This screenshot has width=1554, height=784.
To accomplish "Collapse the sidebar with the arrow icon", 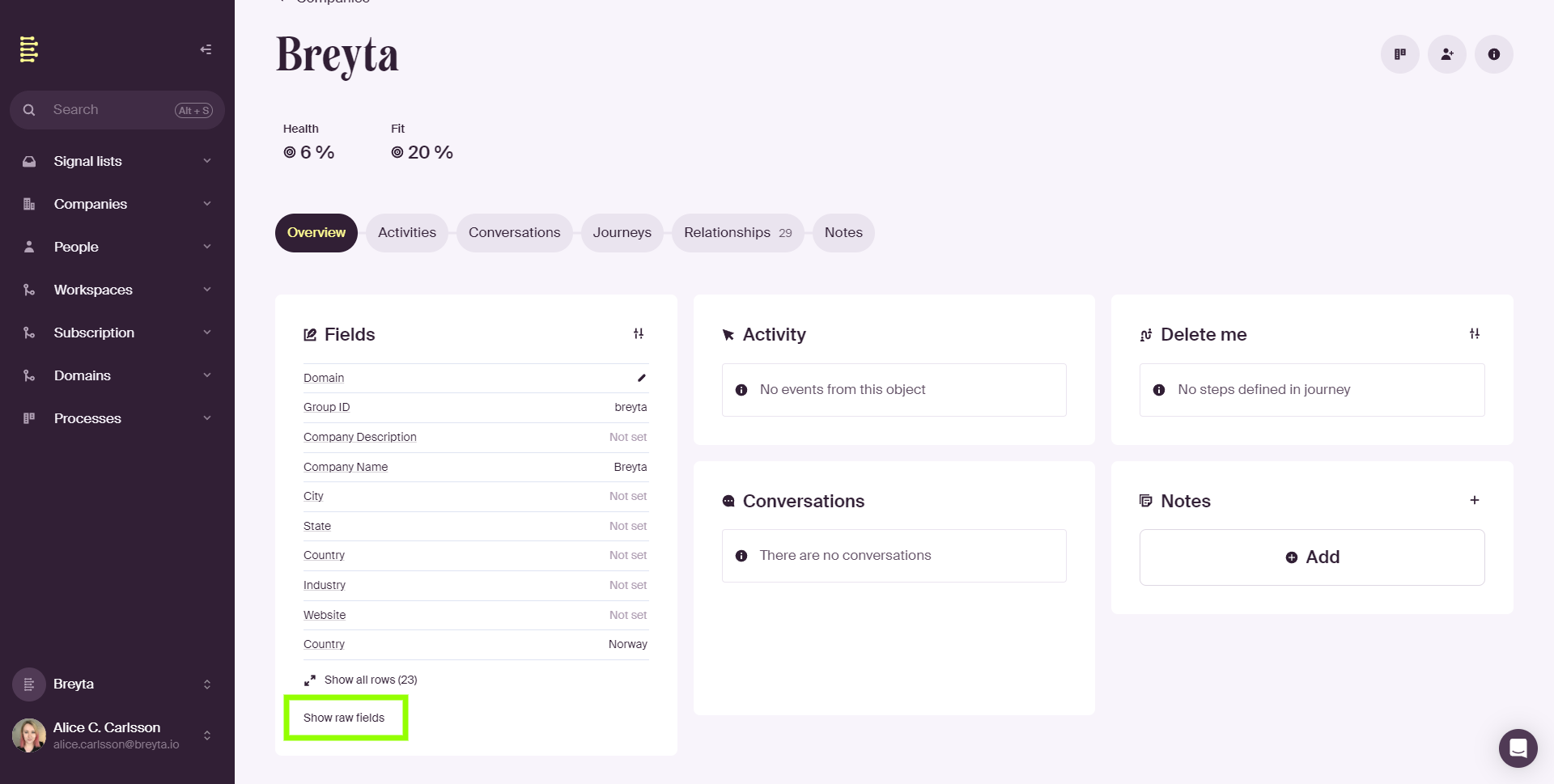I will coord(206,49).
